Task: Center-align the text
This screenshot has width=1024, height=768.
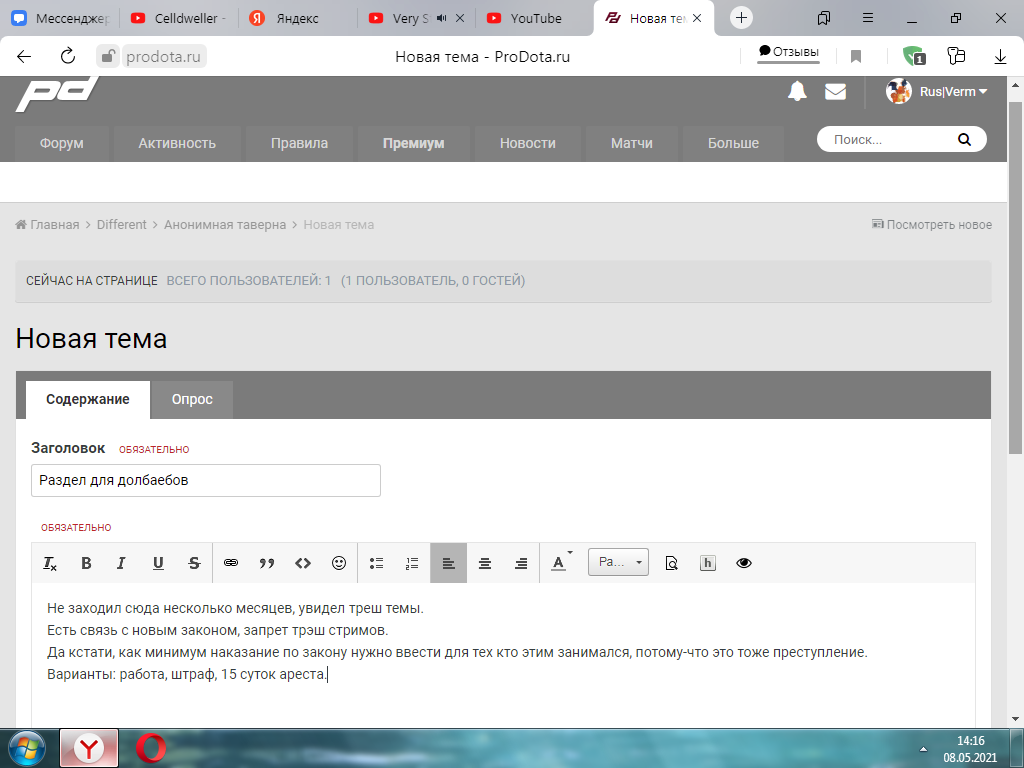Action: 485,563
